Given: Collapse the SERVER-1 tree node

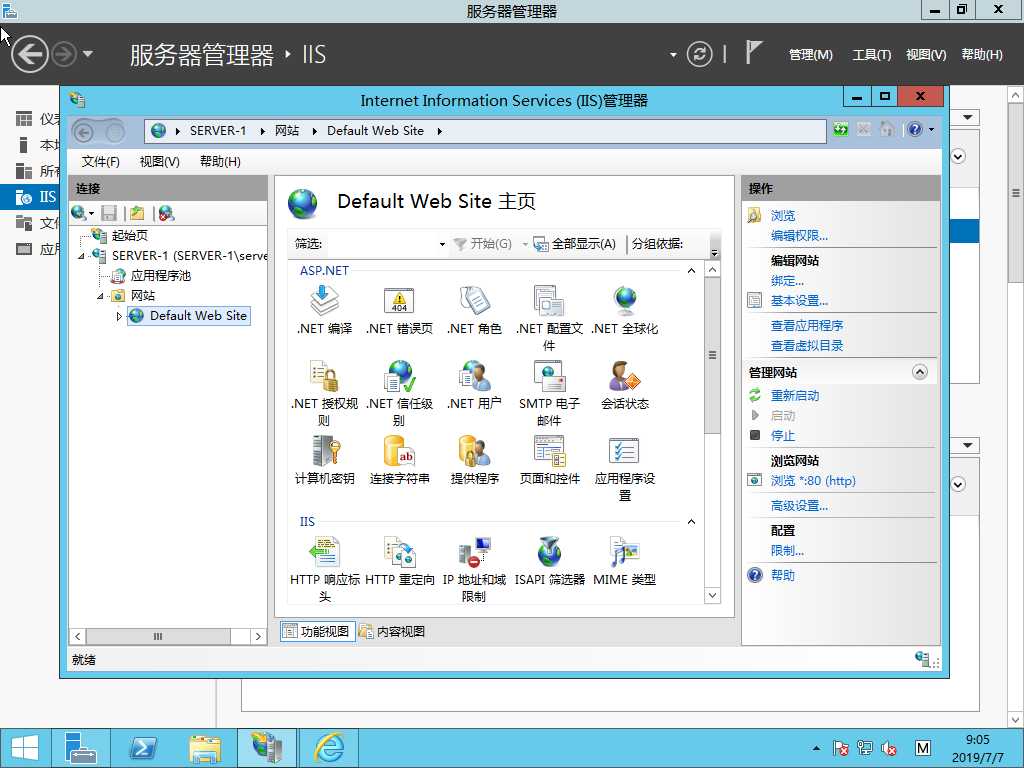Looking at the screenshot, I should (x=81, y=256).
